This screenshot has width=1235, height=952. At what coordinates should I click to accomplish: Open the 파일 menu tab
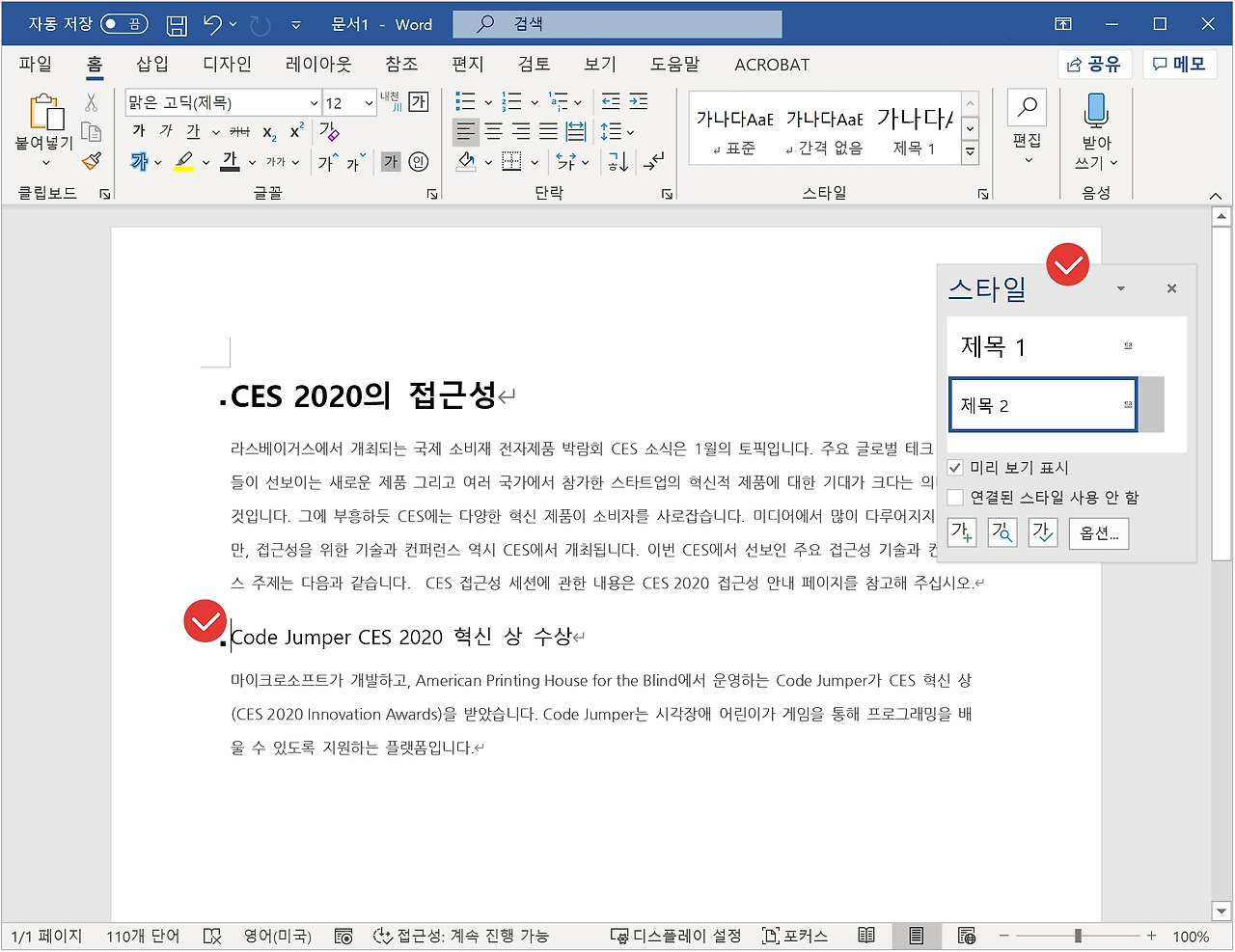[x=36, y=64]
